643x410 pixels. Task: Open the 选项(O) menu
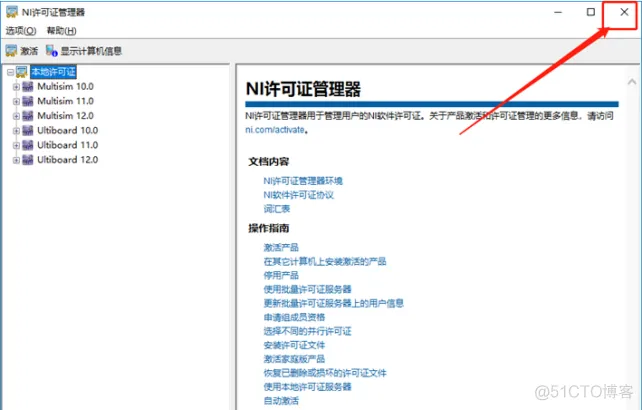21,31
